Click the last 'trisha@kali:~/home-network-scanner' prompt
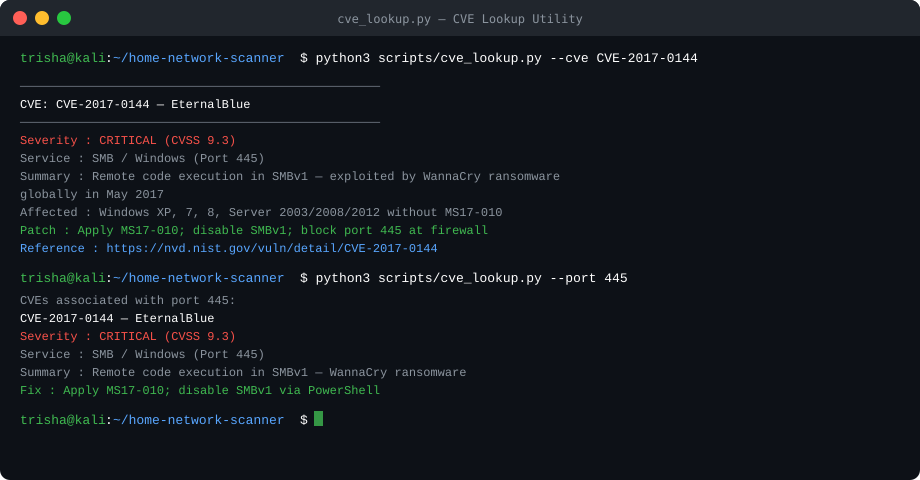Screen dimensions: 920x480 (x=152, y=420)
